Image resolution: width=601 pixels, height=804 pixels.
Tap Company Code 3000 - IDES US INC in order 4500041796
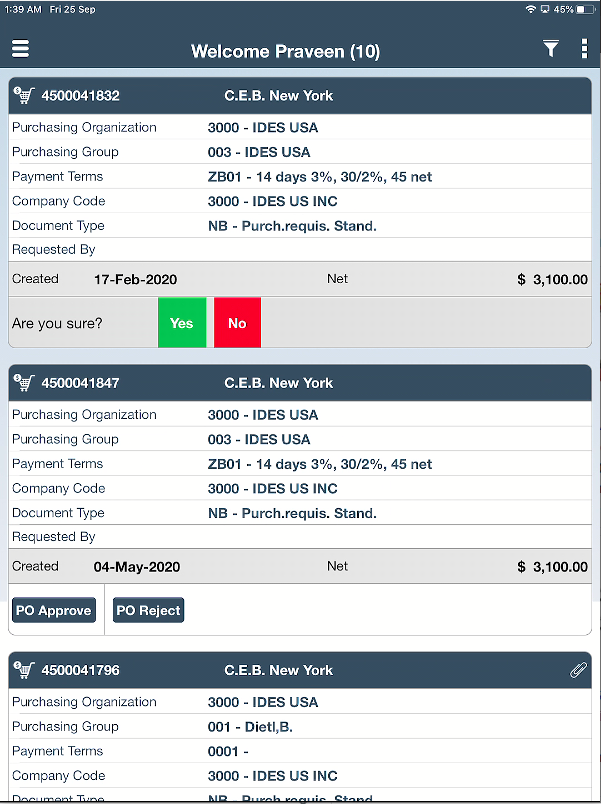pos(273,776)
